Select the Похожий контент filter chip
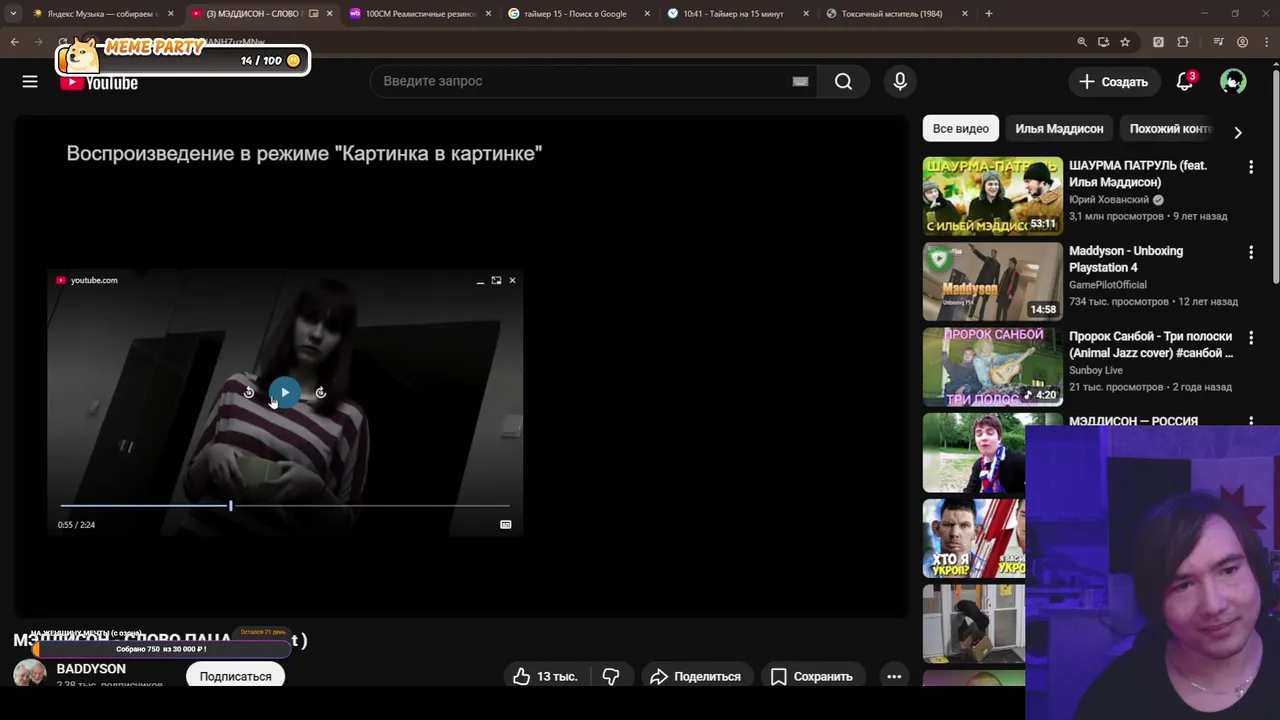This screenshot has height=720, width=1280. (x=1170, y=128)
